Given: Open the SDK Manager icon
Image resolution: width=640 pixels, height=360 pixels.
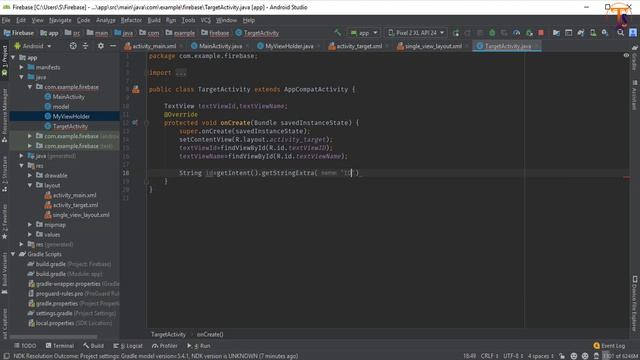Looking at the screenshot, I should tap(605, 33).
